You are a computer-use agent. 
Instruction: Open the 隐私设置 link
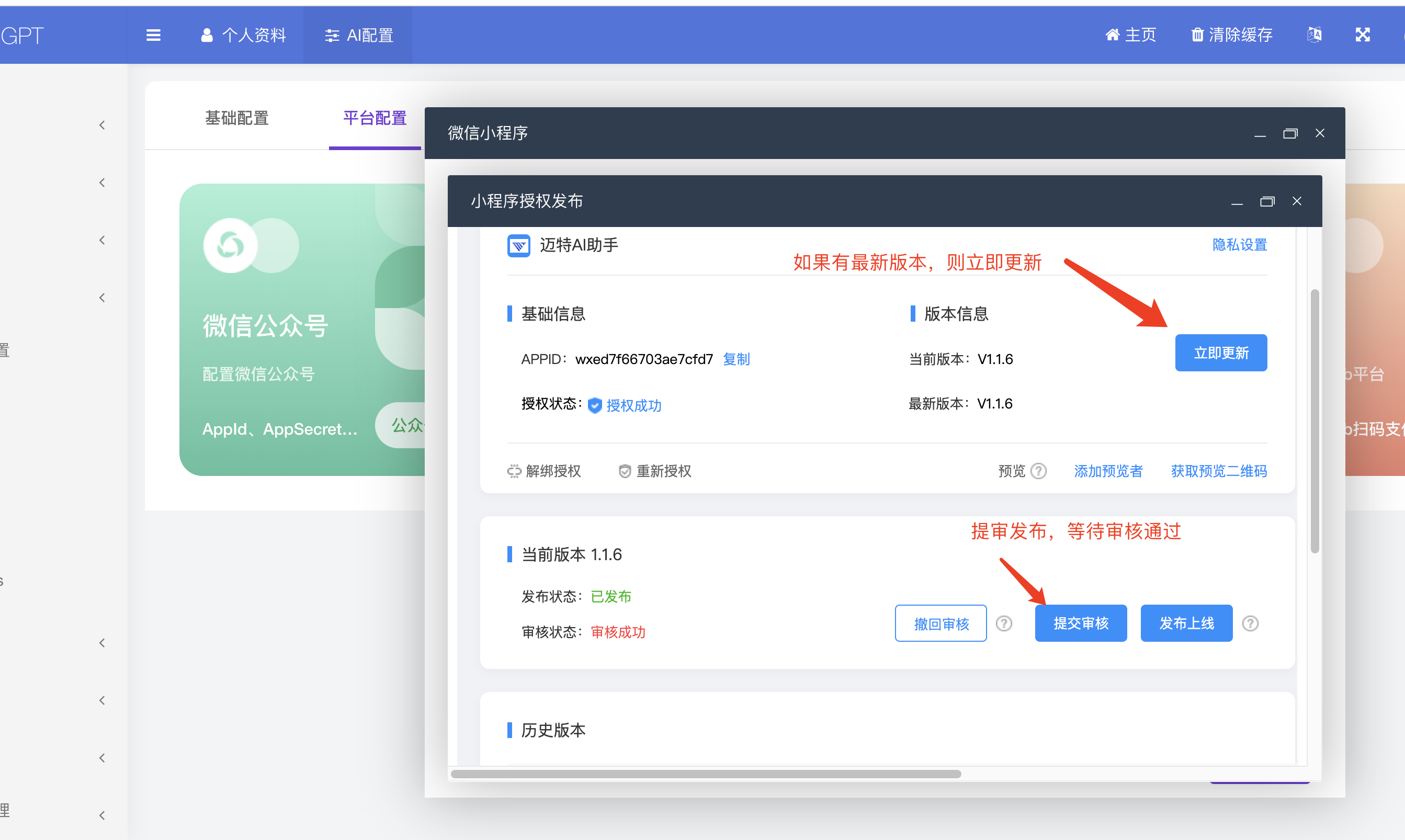1239,245
